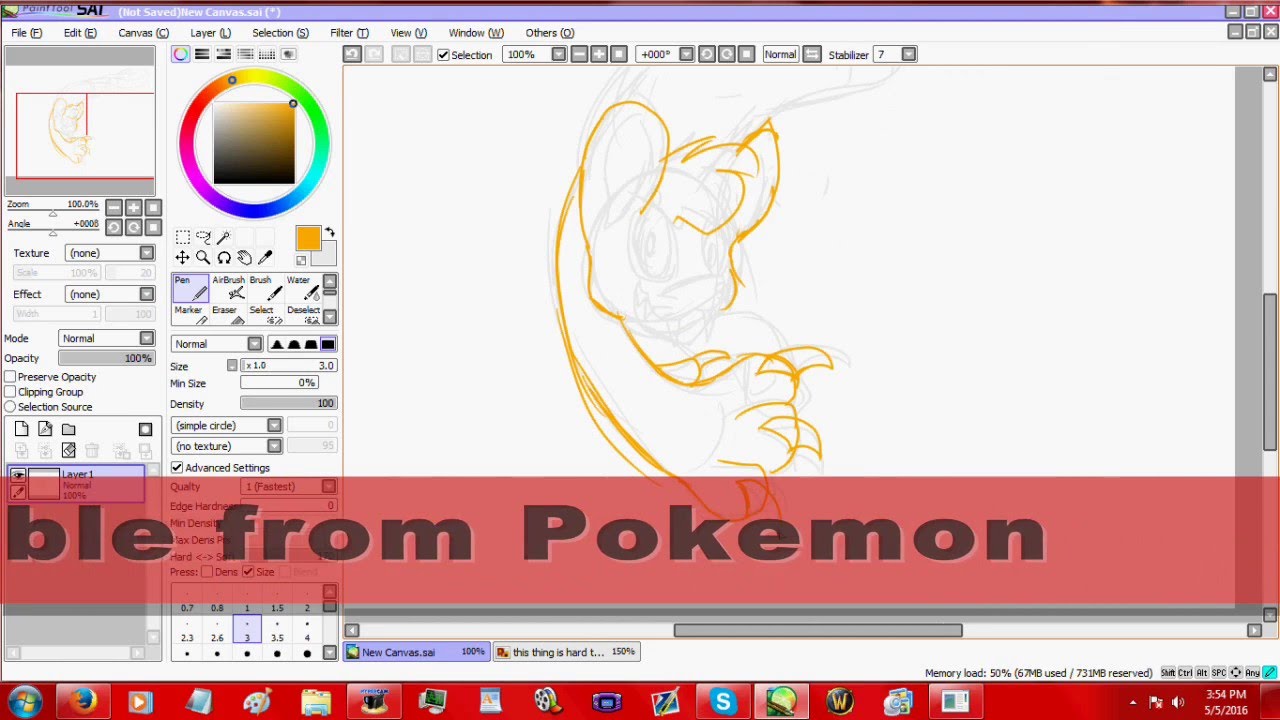Viewport: 1280px width, 720px height.
Task: Open the (simple circle) brush shape dropdown
Action: (x=226, y=426)
